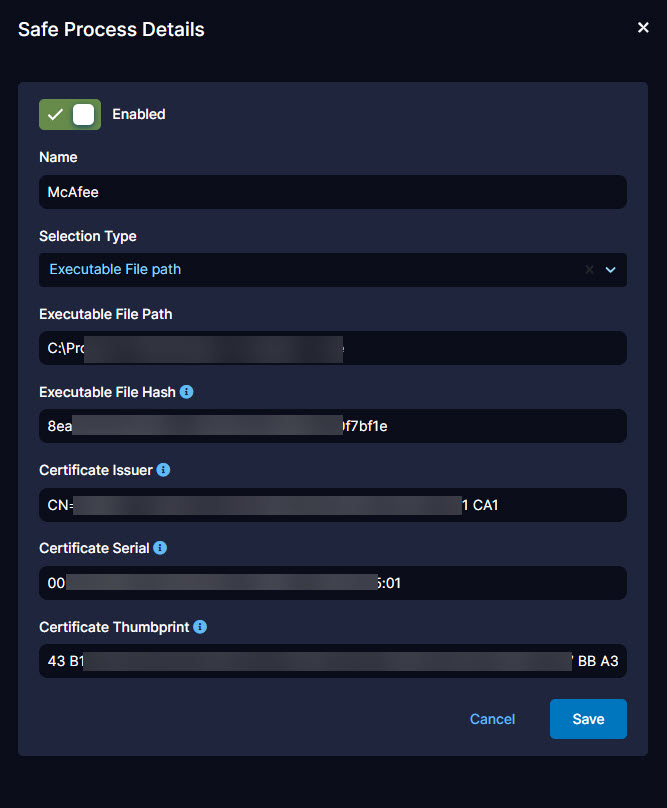Click the Certificate Thumbprint input field
The width and height of the screenshot is (667, 808).
pos(333,661)
